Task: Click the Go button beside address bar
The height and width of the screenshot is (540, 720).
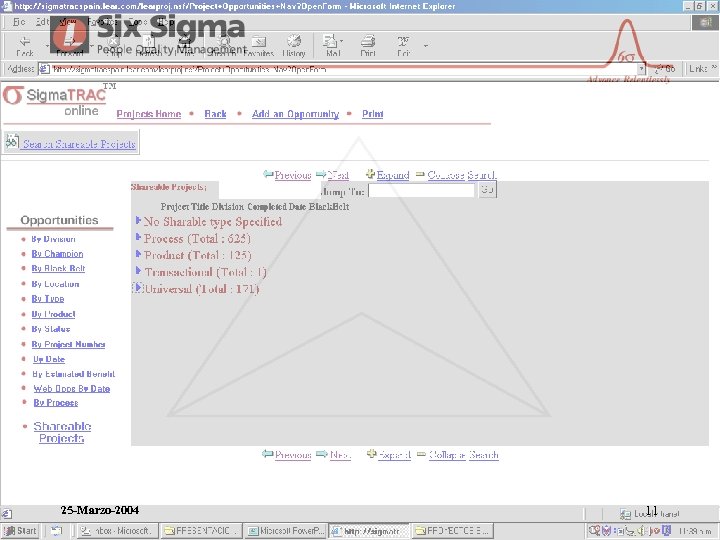Action: [x=665, y=69]
